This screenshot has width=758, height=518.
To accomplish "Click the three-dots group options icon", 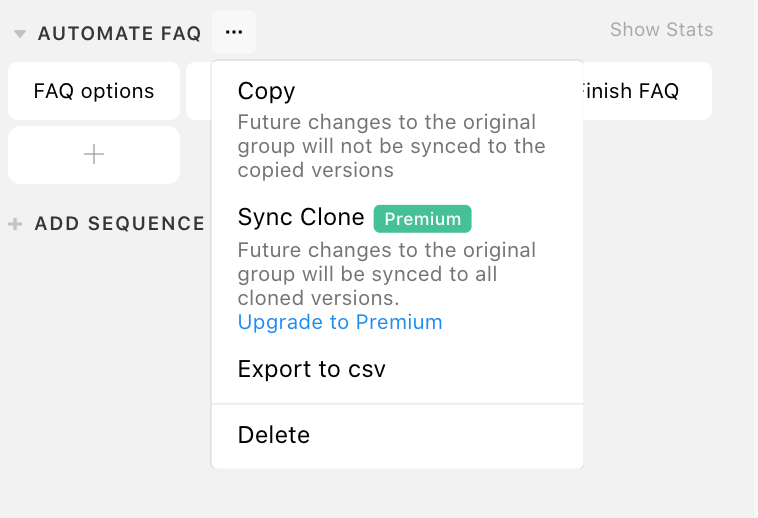I will tap(234, 32).
